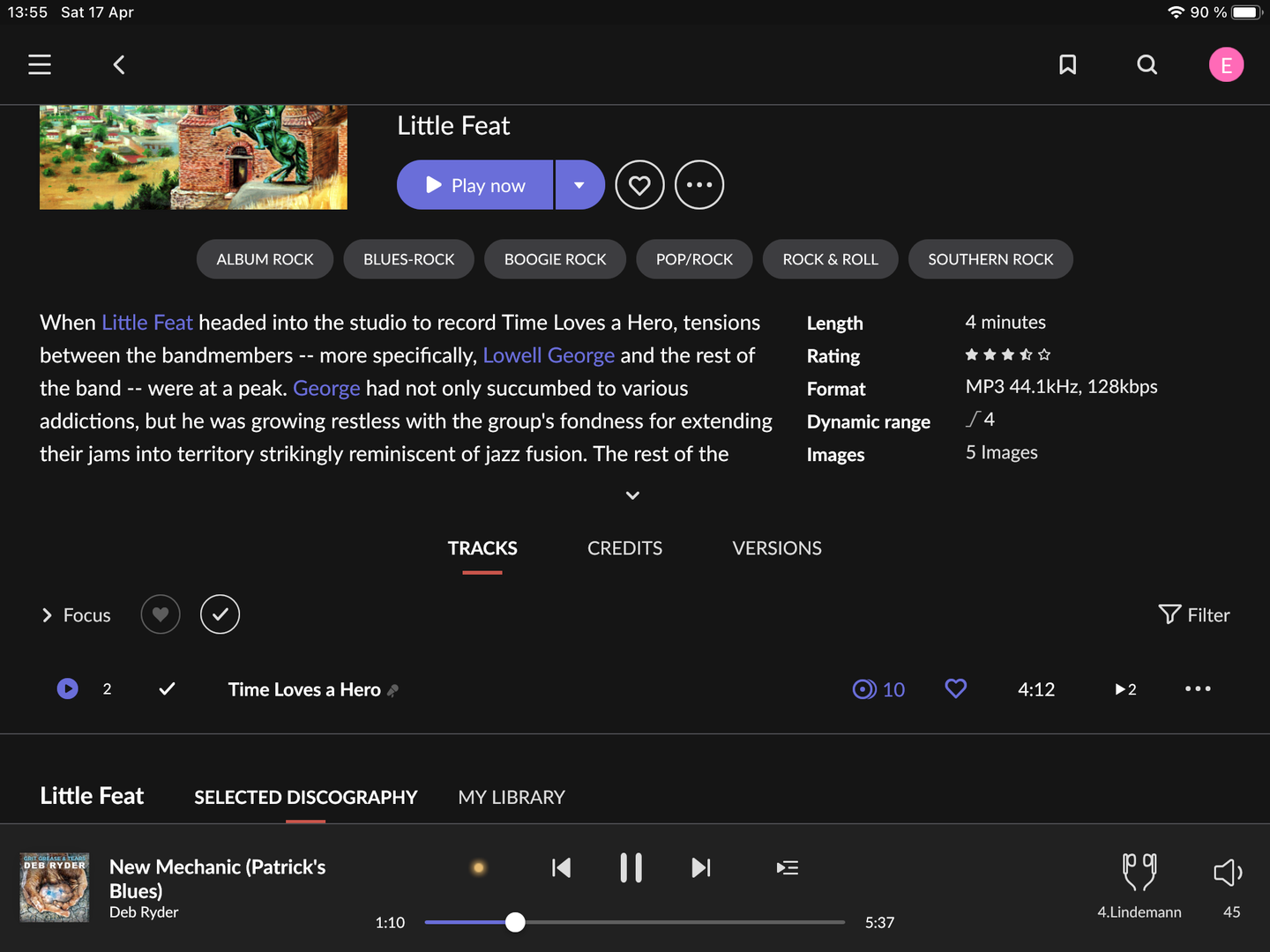
Task: Open the volume speaker control
Action: click(1229, 874)
